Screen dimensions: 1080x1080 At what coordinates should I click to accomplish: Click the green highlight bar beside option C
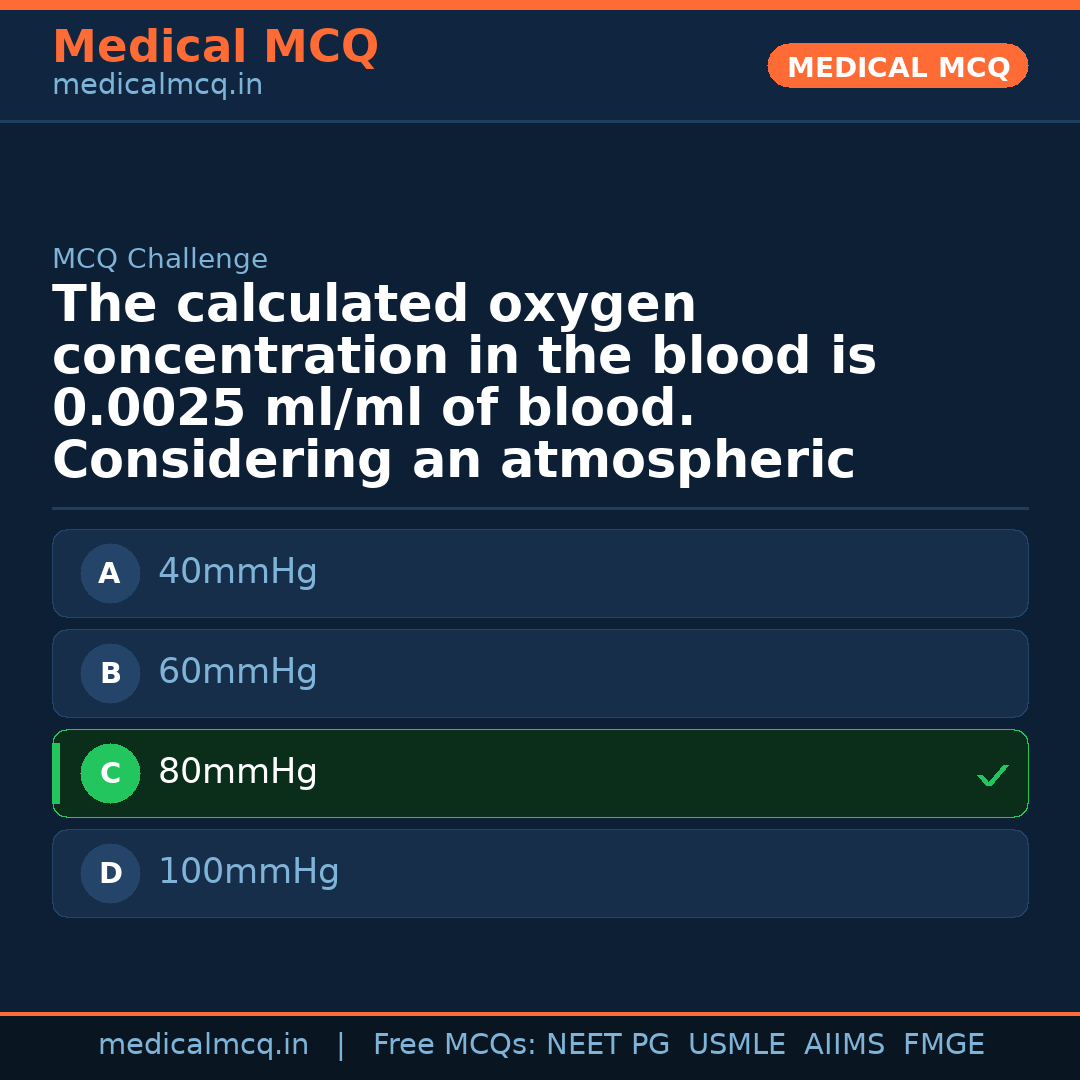click(x=55, y=773)
